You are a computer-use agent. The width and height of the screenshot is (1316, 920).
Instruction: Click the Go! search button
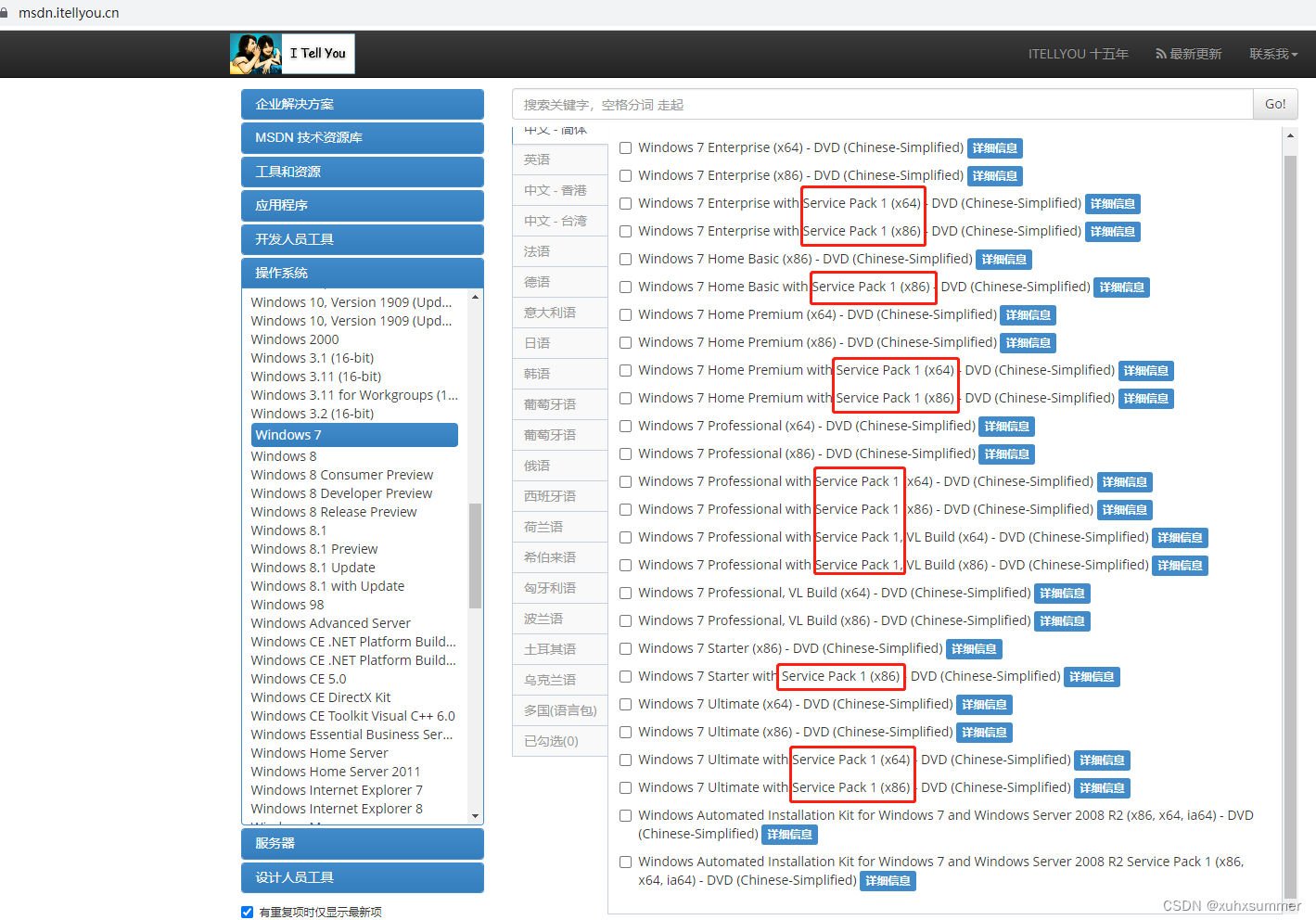pyautogui.click(x=1275, y=104)
